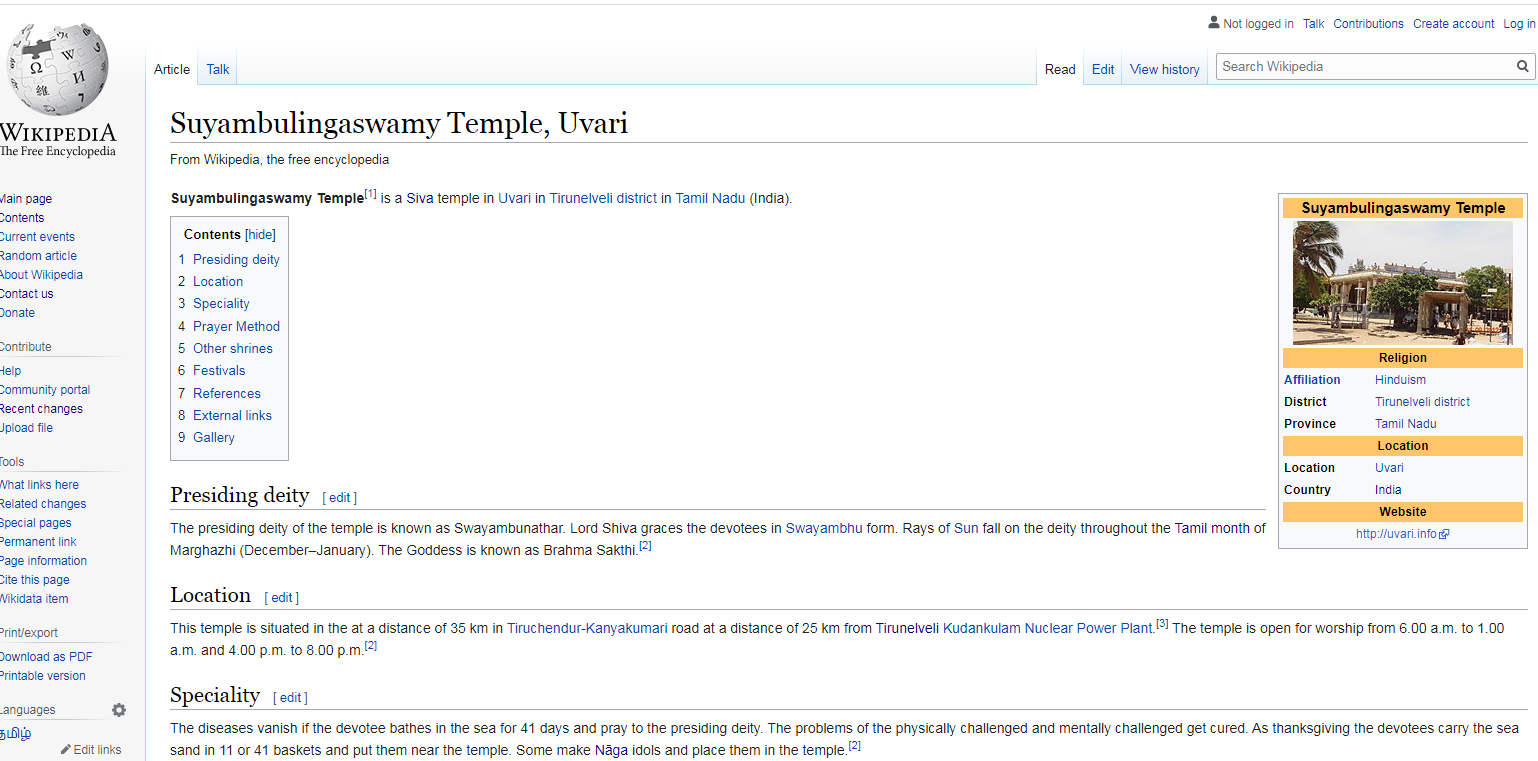Switch to the Talk tab

[x=218, y=69]
